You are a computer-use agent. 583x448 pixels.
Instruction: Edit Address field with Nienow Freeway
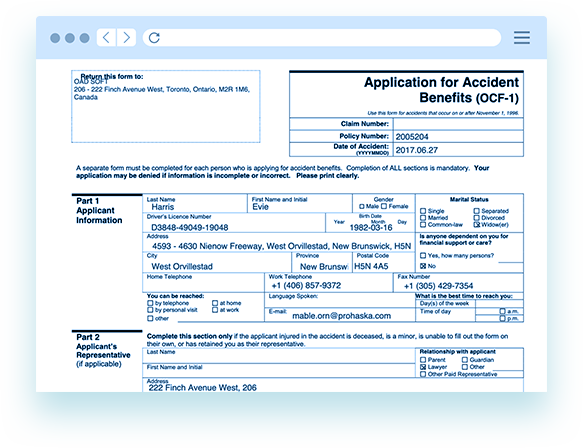pos(279,243)
